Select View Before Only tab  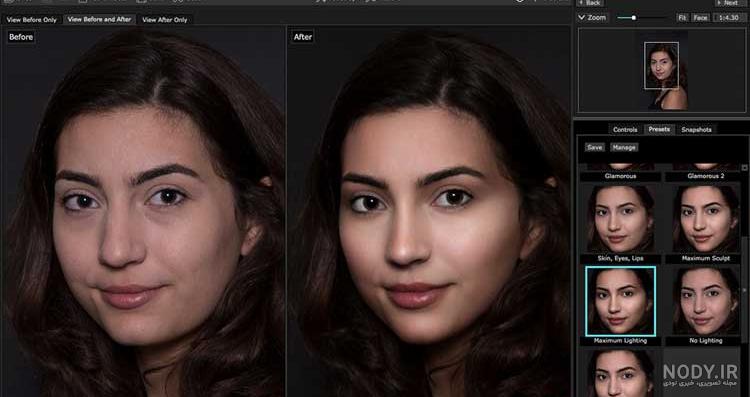(32, 20)
